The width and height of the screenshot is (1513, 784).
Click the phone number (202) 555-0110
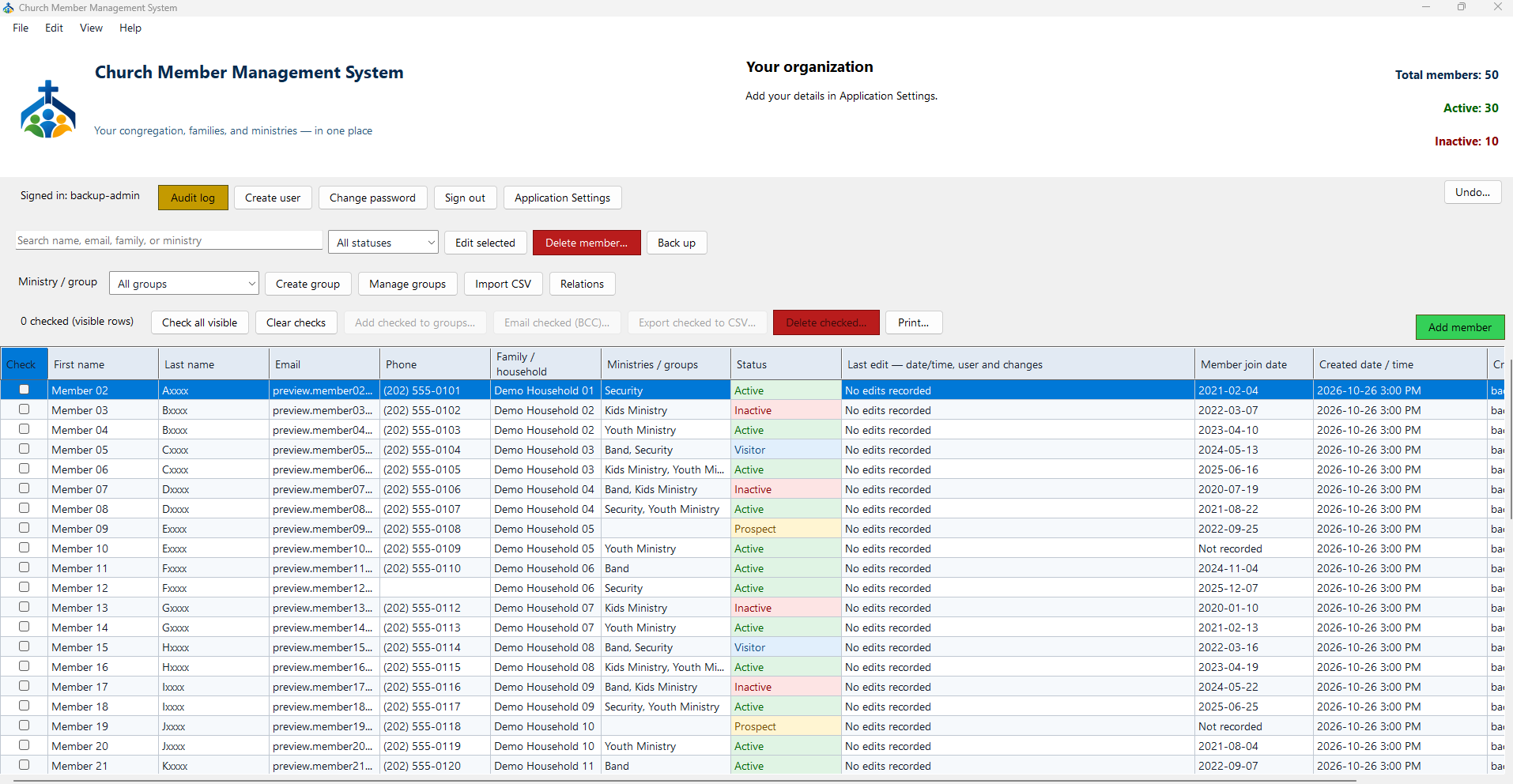[x=422, y=568]
